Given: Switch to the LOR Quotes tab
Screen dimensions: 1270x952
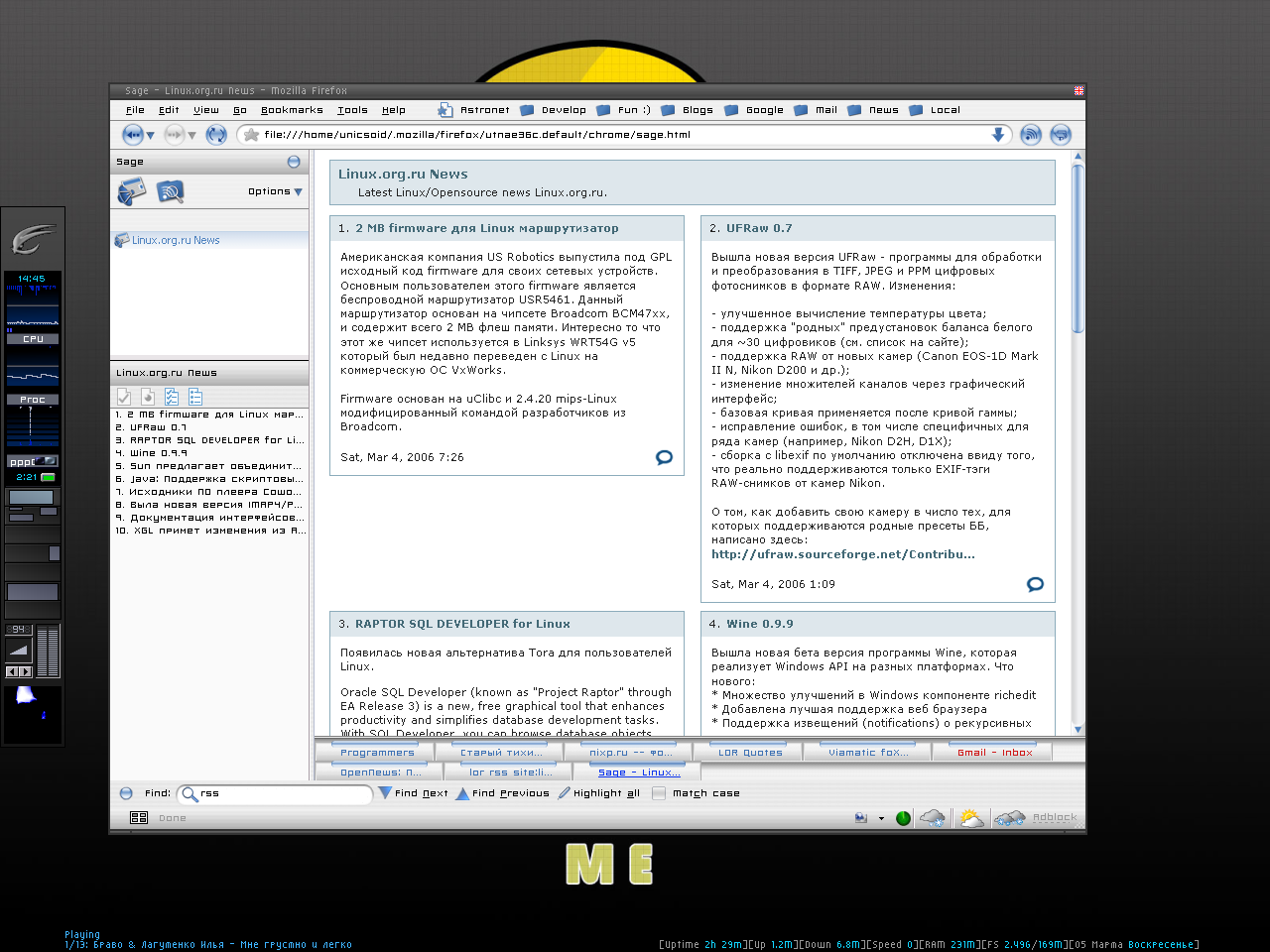Looking at the screenshot, I should [x=750, y=753].
